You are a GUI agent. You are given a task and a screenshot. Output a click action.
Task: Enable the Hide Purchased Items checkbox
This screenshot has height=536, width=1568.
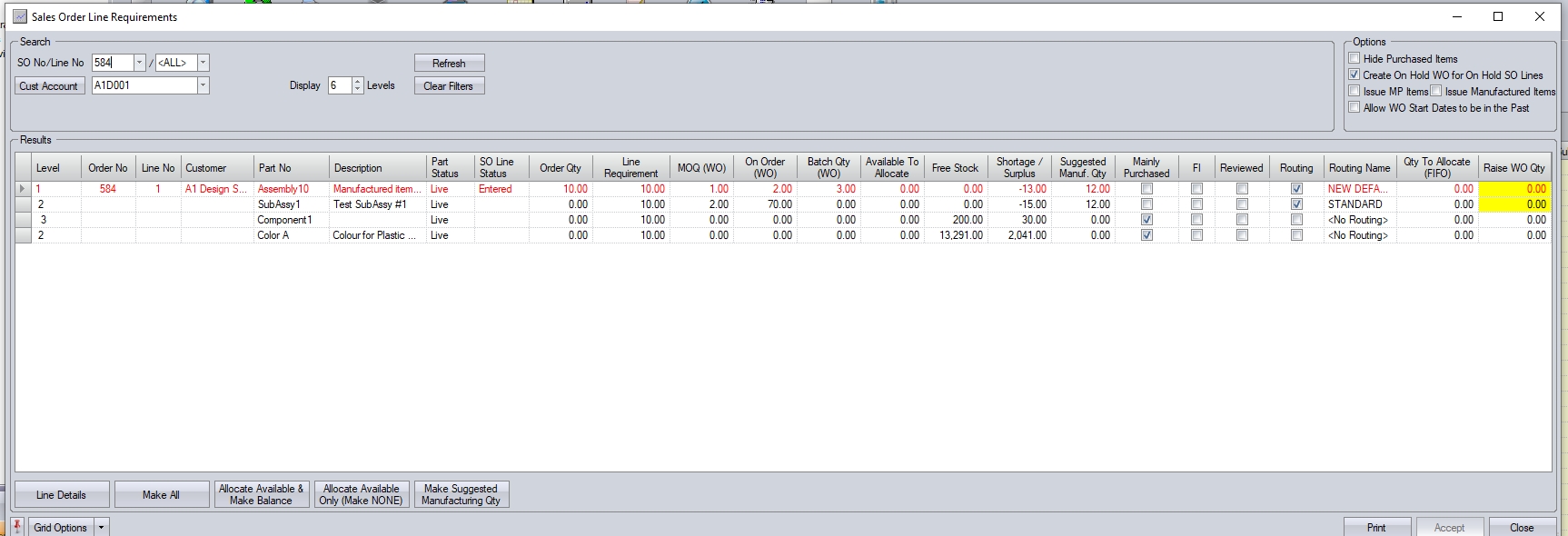click(1355, 58)
